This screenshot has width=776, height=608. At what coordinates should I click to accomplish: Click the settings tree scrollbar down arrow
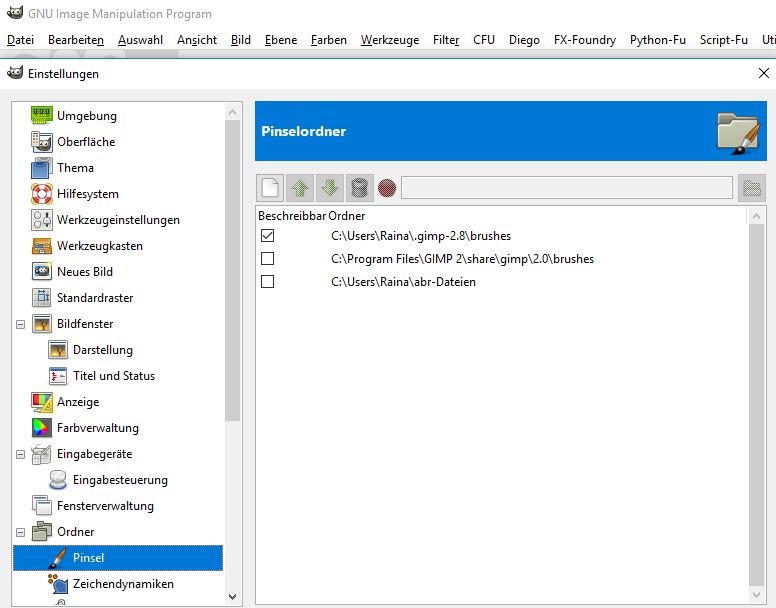(x=233, y=597)
